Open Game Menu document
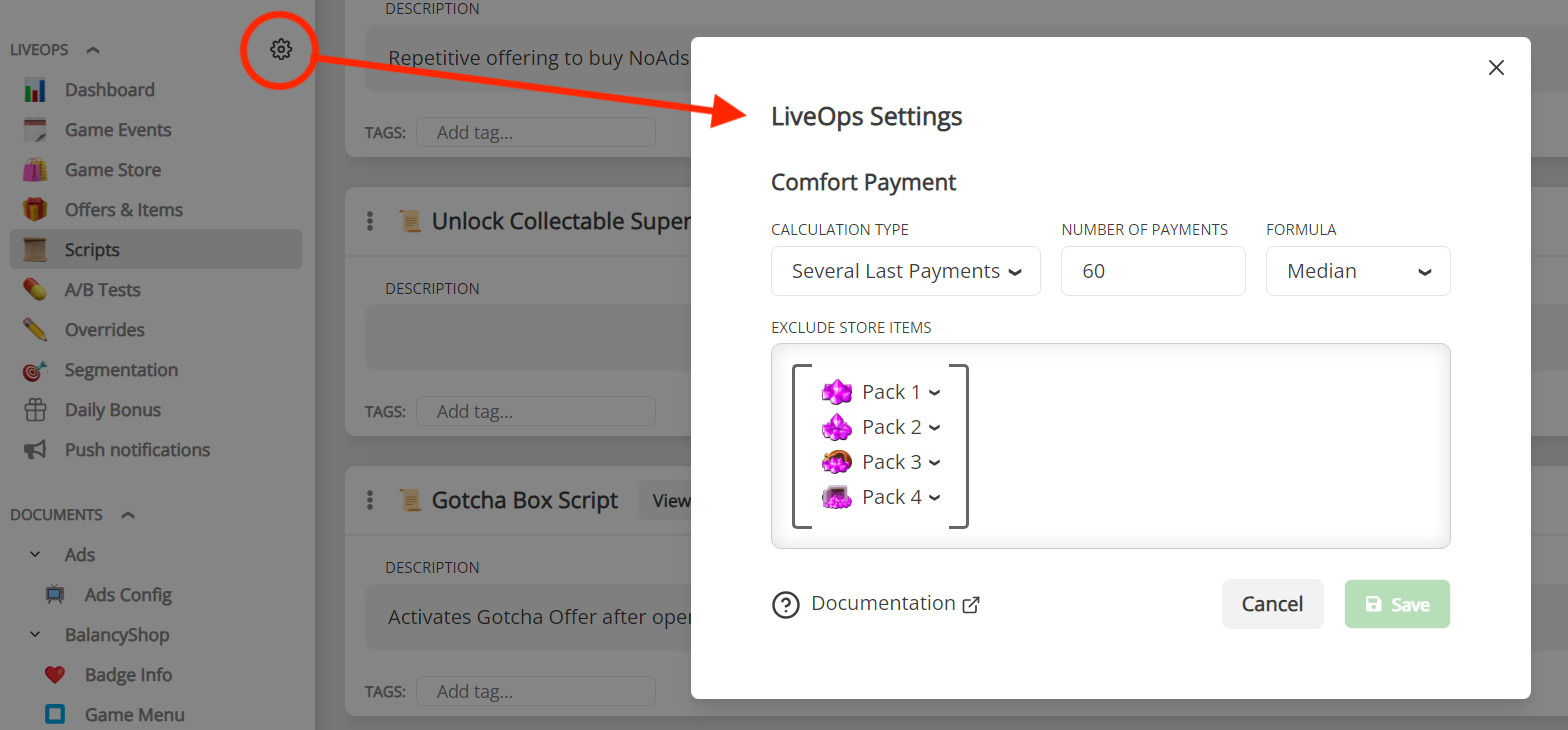1568x730 pixels. tap(135, 715)
